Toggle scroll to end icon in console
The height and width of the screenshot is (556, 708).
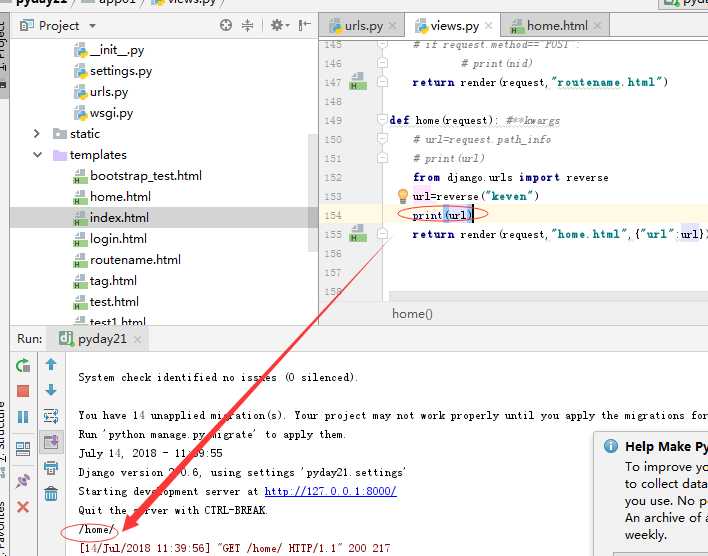click(51, 442)
